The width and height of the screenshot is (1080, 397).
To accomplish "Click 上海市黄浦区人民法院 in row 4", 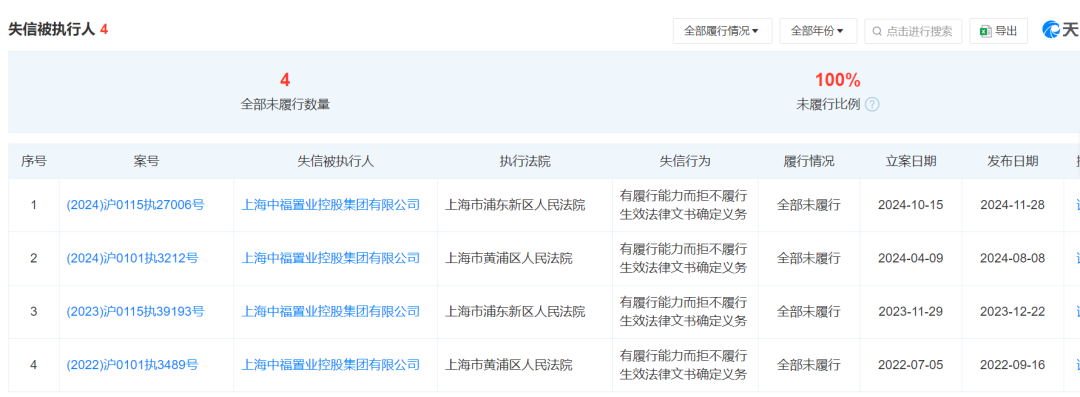I will pos(509,365).
